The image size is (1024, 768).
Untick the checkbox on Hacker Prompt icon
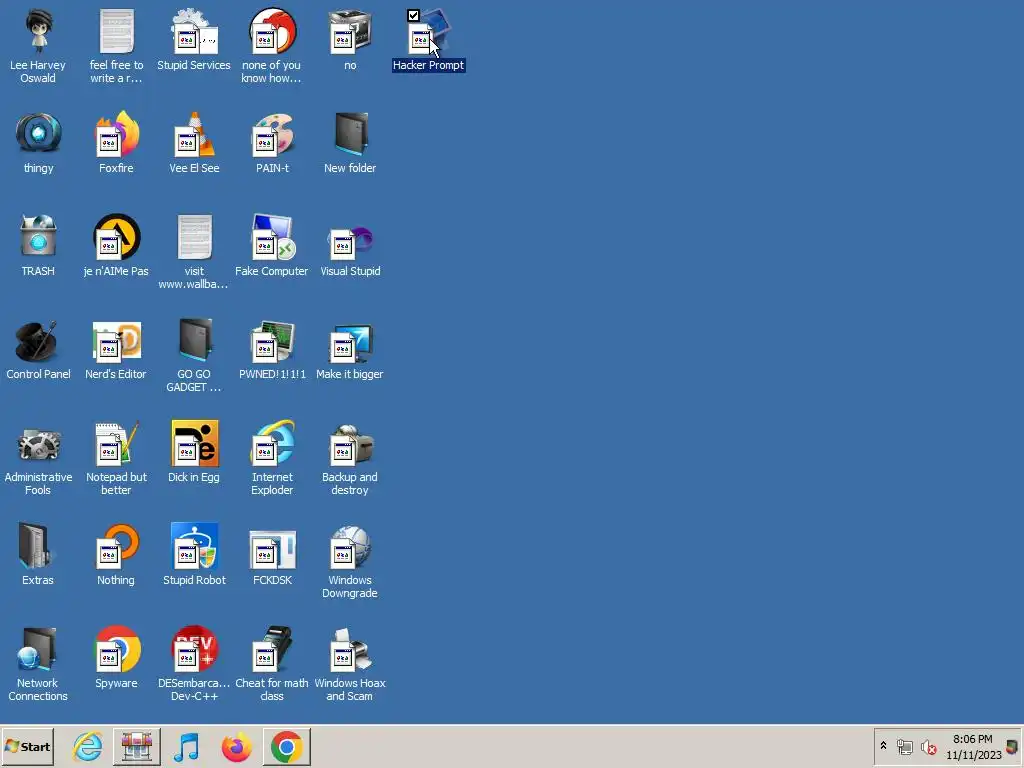[x=413, y=15]
